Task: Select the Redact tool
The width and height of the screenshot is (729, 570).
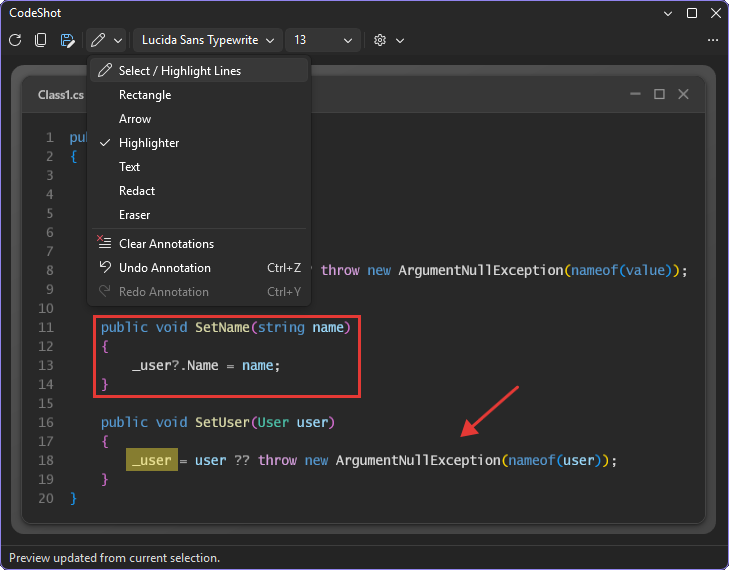Action: (x=199, y=191)
